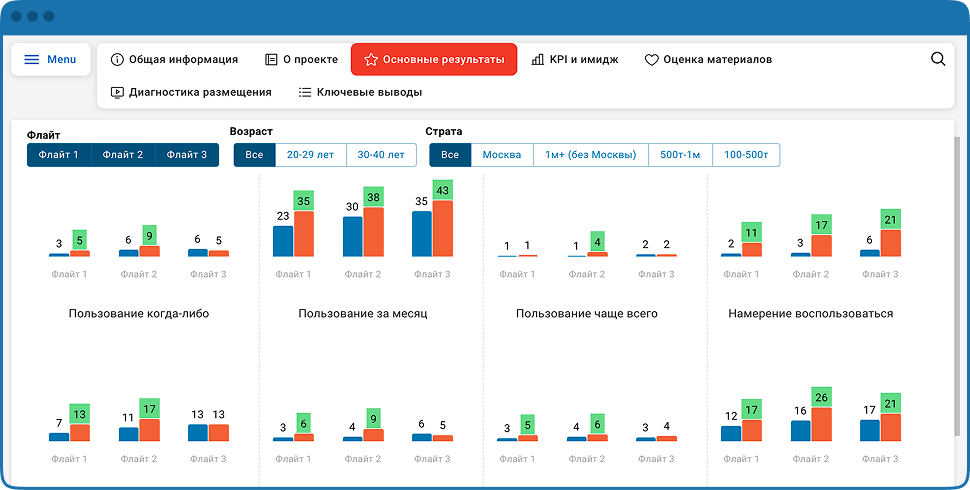Toggle the Флайт 1 filter
Screen dimensions: 970x490
click(59, 155)
